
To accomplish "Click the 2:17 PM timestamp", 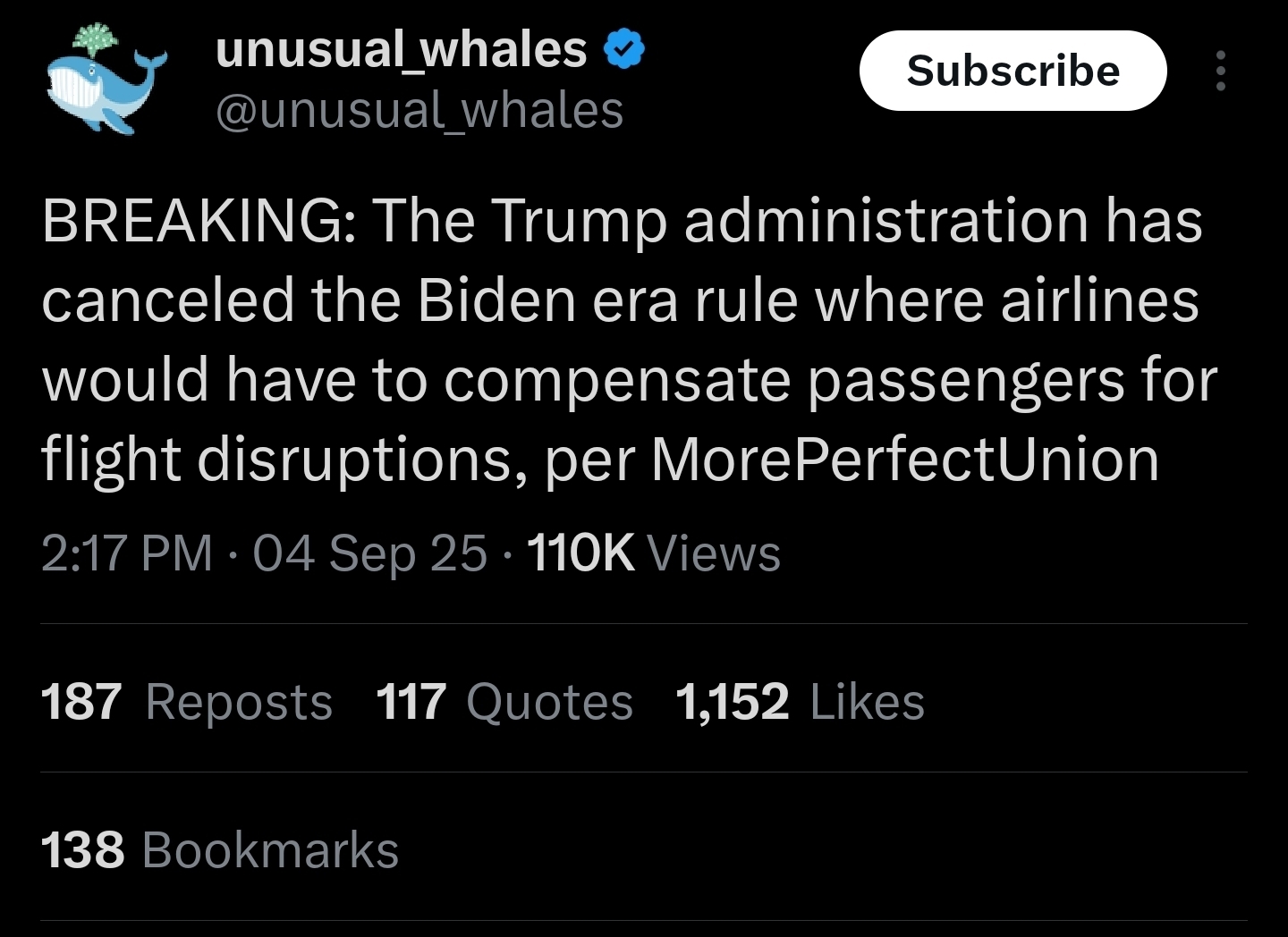I will click(127, 553).
